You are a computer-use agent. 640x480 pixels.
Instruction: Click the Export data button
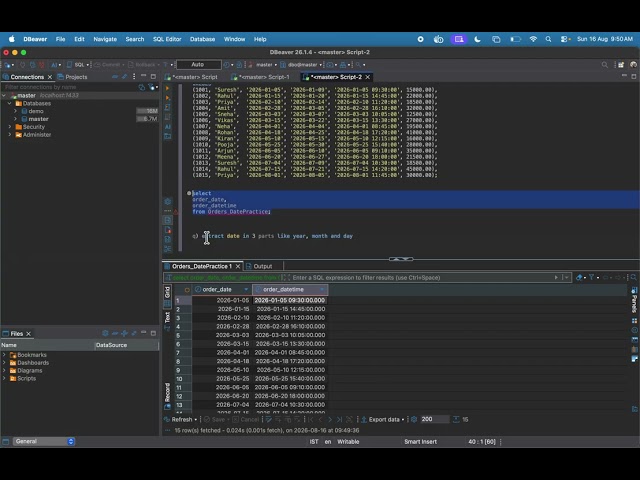tap(380, 419)
